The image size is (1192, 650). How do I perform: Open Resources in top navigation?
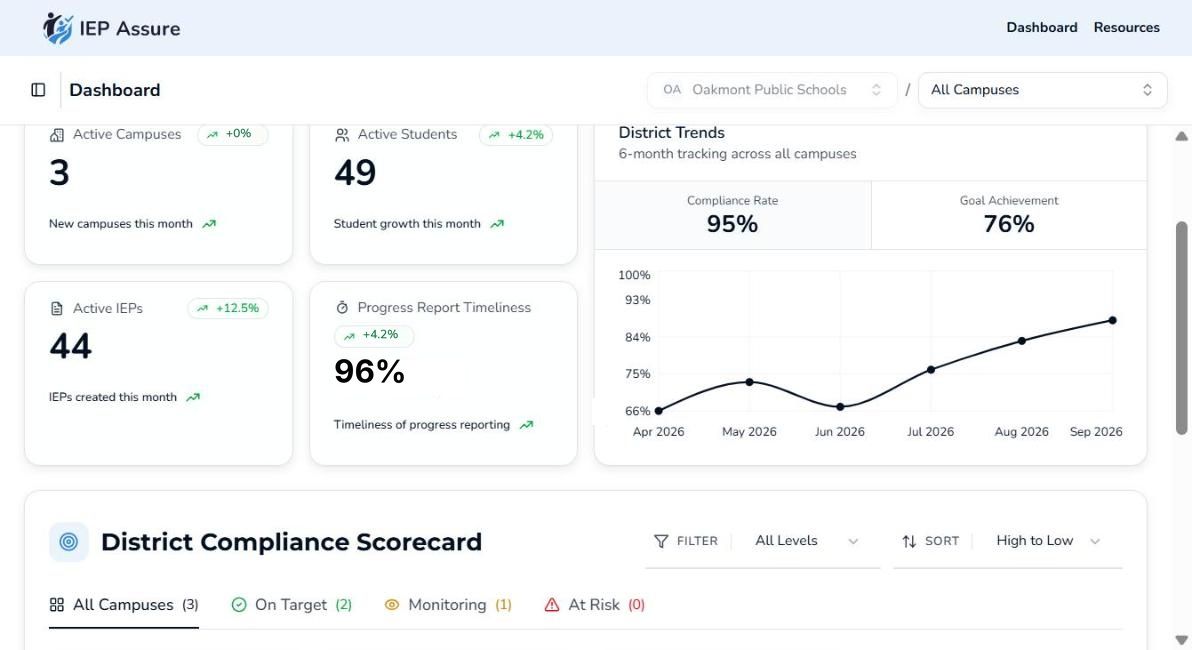1127,27
